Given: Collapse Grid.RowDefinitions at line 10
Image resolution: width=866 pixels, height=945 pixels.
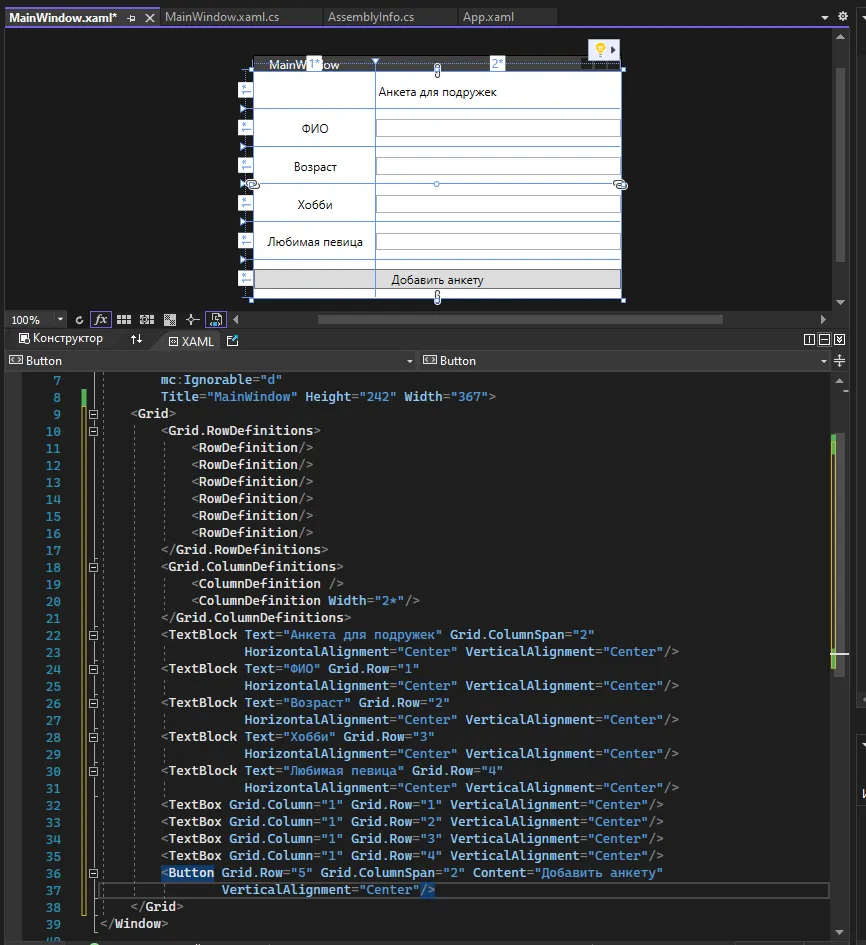Looking at the screenshot, I should pyautogui.click(x=93, y=431).
